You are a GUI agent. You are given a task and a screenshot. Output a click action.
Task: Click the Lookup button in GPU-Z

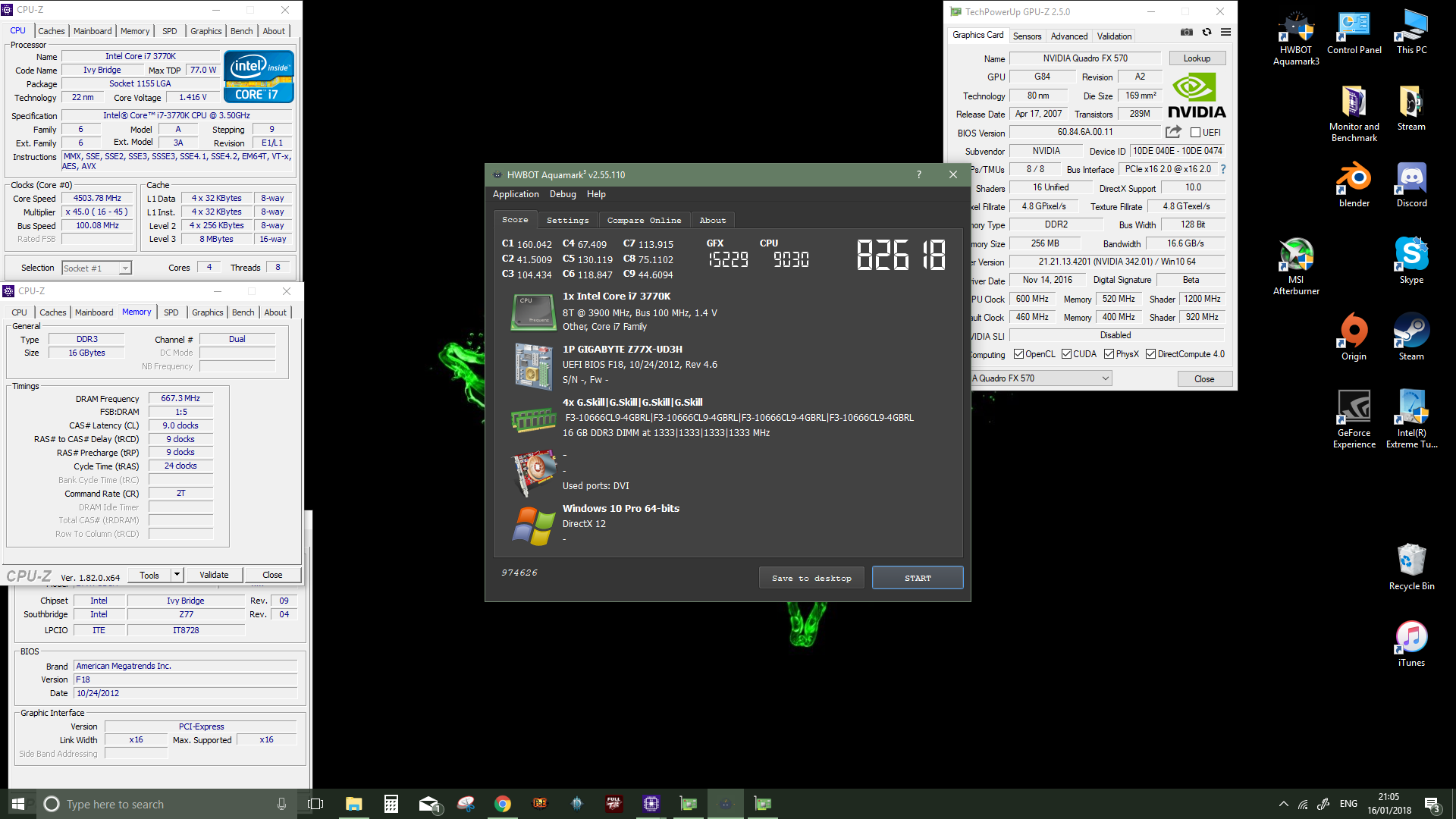(1197, 58)
